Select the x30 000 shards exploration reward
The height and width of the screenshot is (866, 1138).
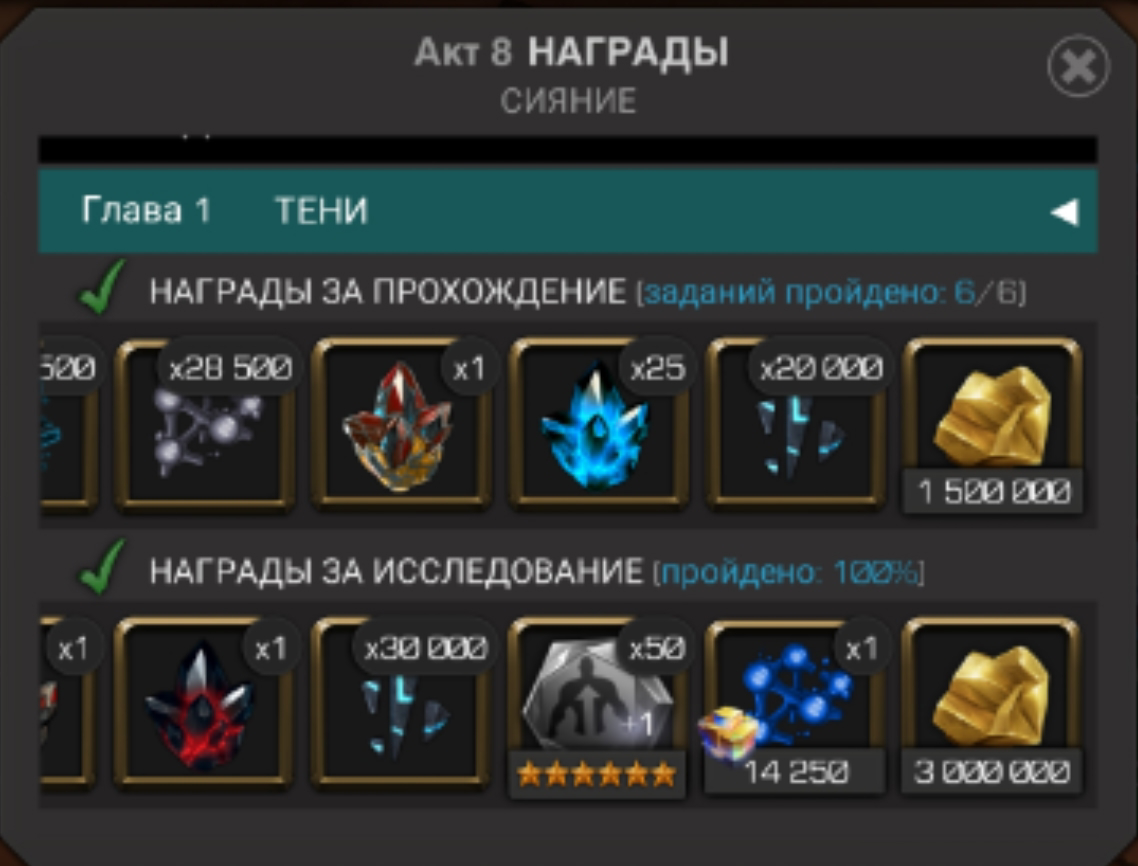pyautogui.click(x=401, y=704)
